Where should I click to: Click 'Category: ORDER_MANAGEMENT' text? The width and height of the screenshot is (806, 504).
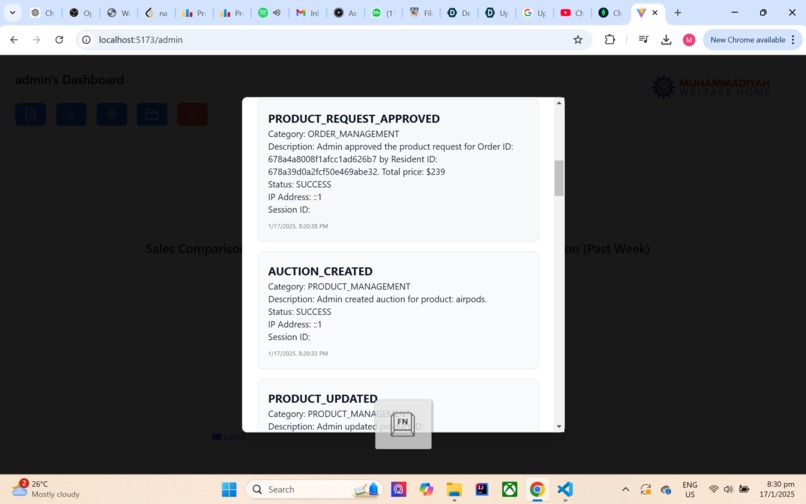334,134
